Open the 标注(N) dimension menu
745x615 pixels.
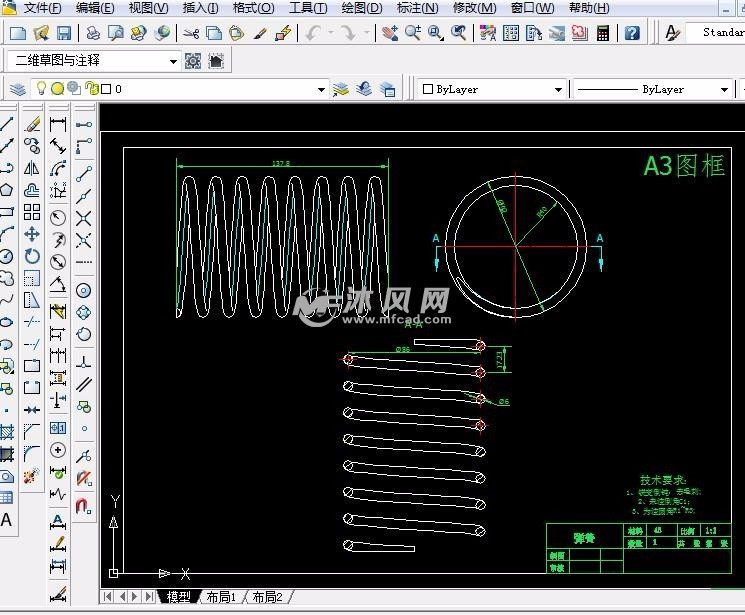417,8
